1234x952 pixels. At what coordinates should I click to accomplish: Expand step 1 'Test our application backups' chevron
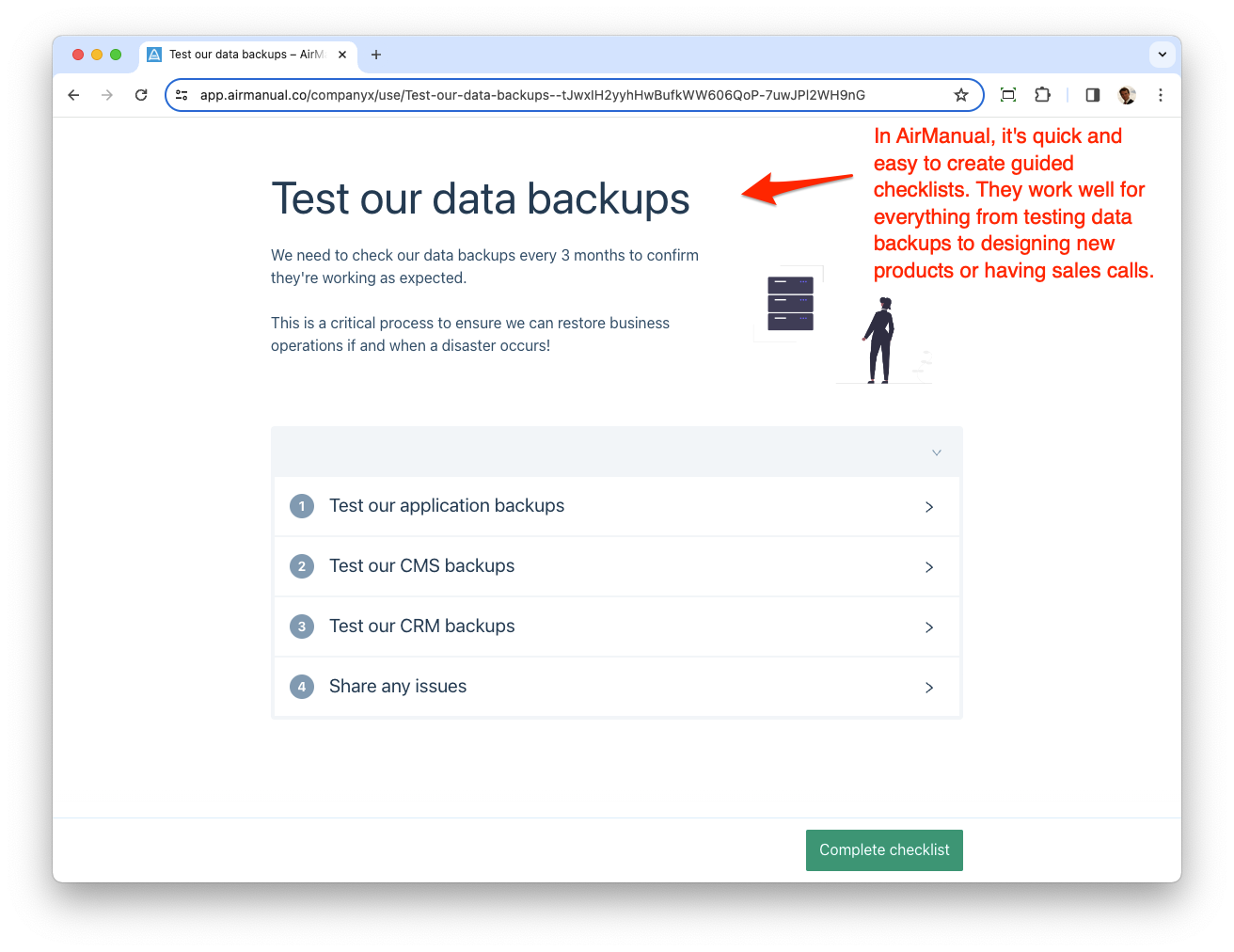pyautogui.click(x=929, y=507)
